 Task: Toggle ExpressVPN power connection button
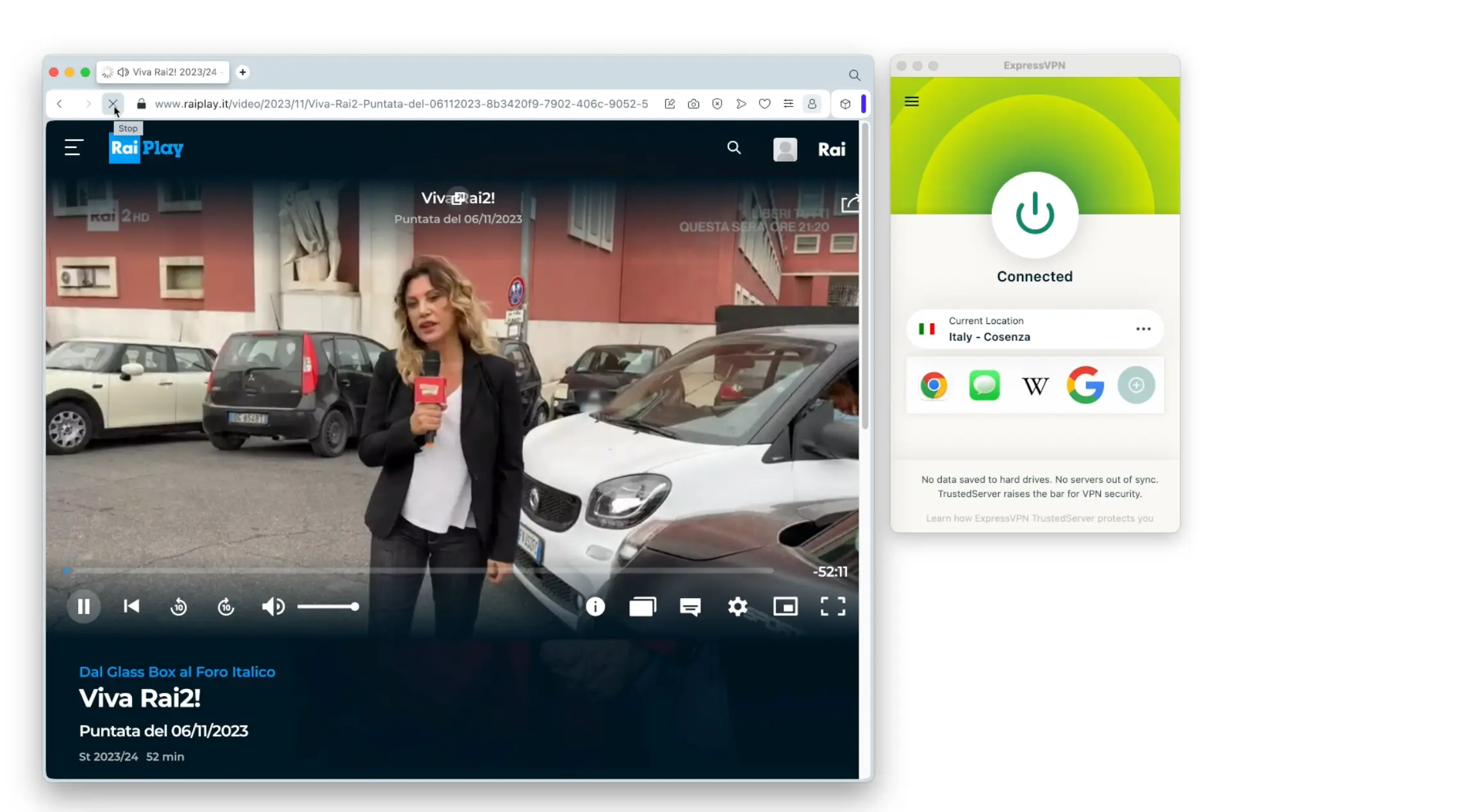pos(1034,215)
